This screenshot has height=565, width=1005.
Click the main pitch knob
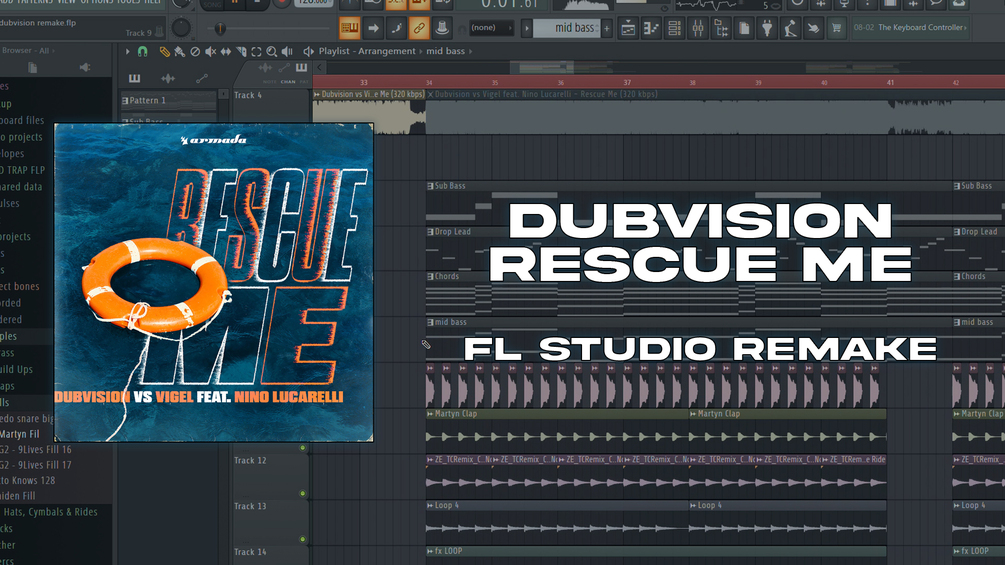coord(181,28)
